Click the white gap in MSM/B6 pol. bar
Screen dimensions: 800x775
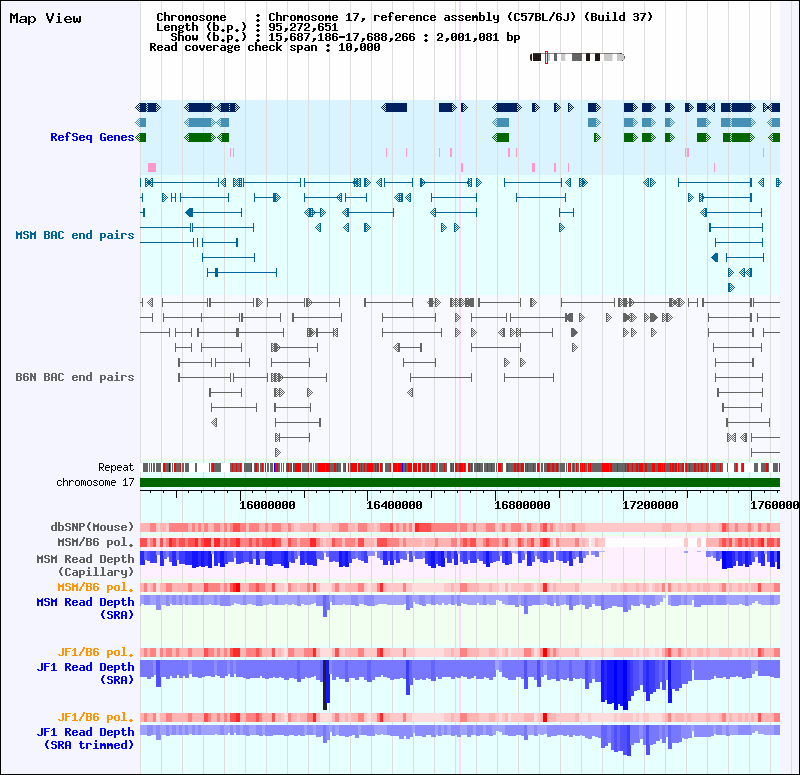coord(644,542)
